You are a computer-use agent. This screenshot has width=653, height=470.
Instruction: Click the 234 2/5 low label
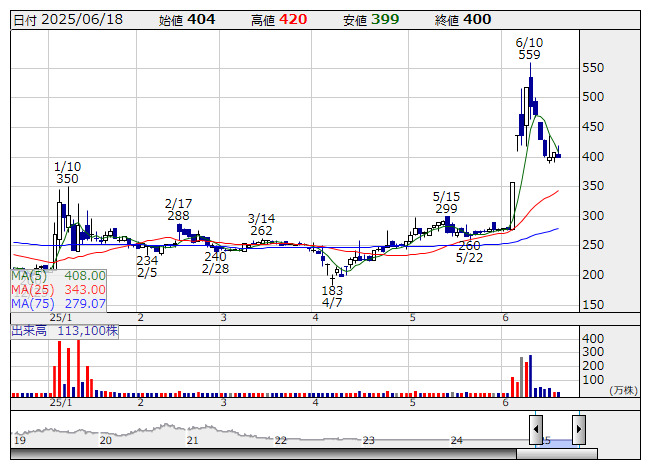[x=147, y=267]
